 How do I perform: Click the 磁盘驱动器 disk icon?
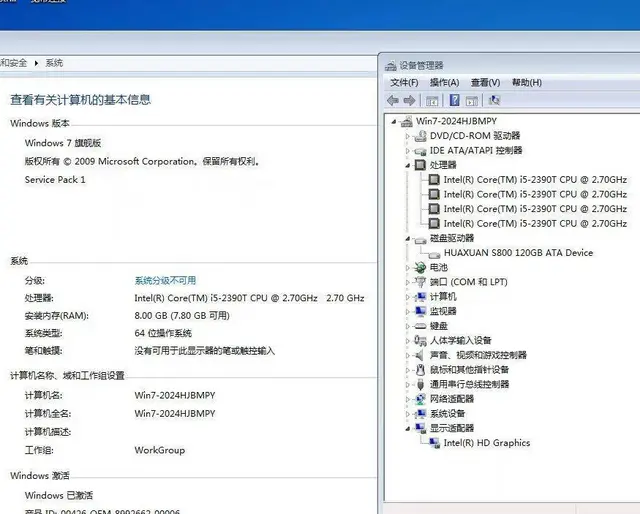point(420,240)
